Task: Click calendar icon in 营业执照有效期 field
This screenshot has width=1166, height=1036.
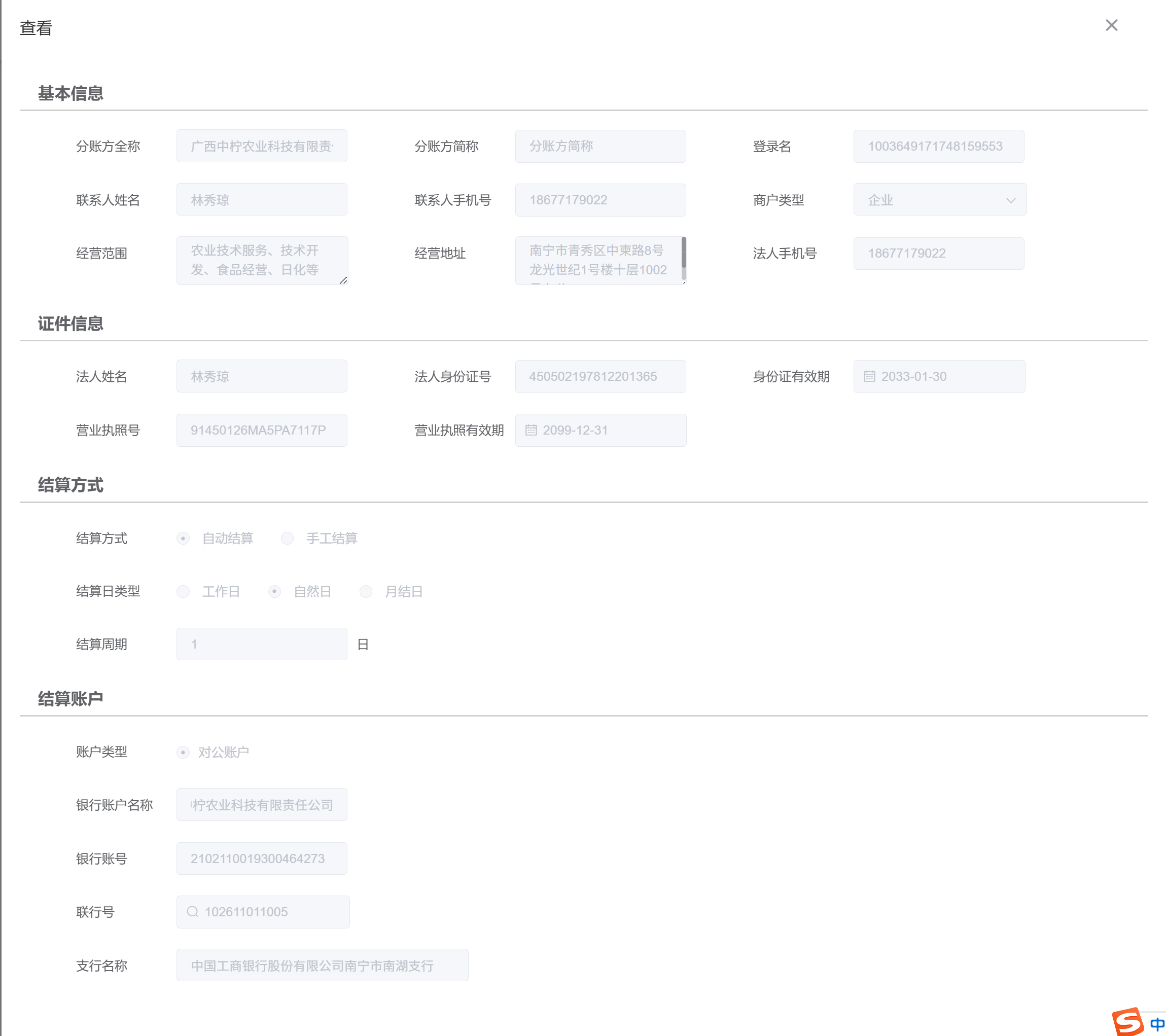Action: (x=531, y=430)
